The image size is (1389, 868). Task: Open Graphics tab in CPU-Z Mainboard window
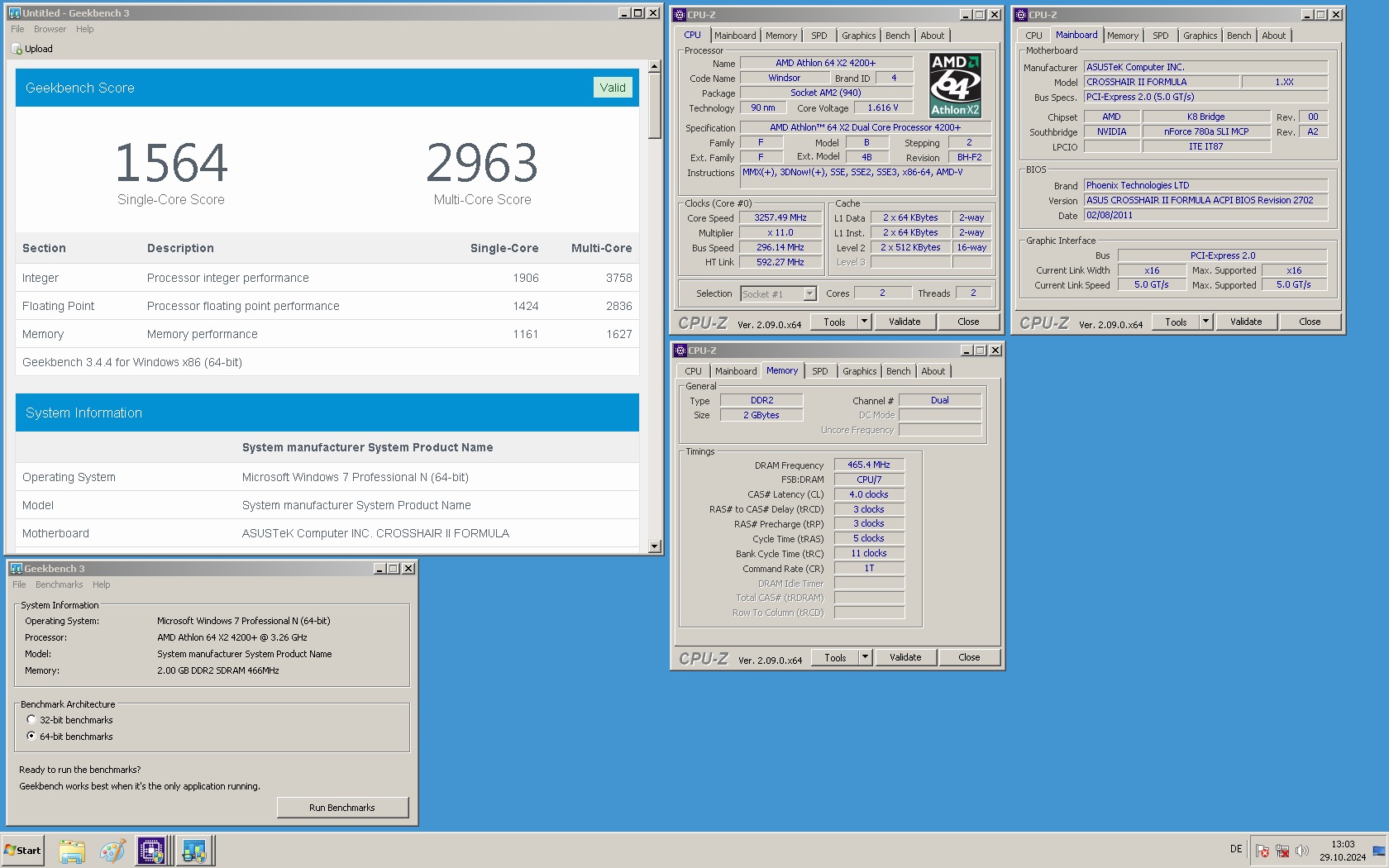tap(1200, 36)
